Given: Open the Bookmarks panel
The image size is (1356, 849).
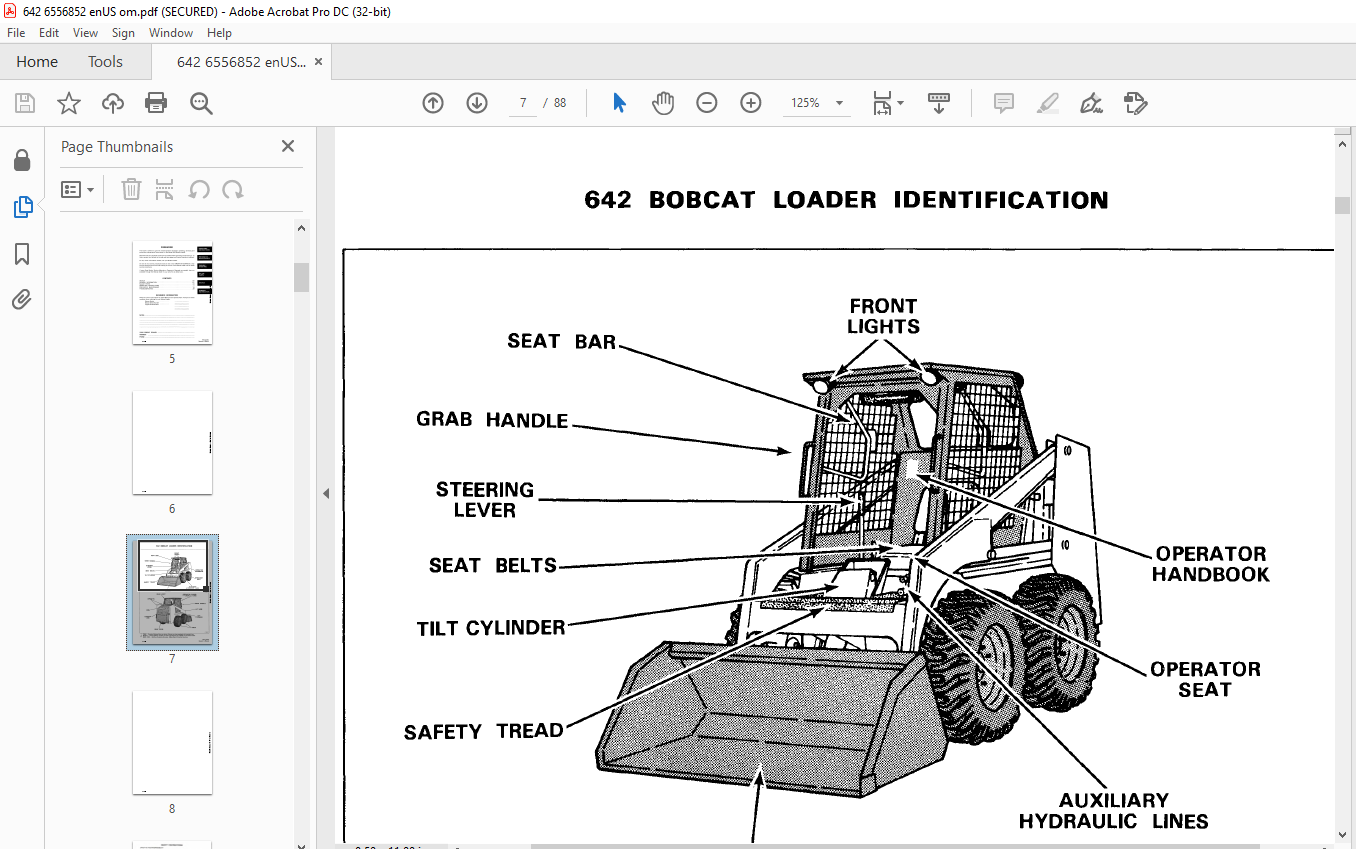Looking at the screenshot, I should pyautogui.click(x=22, y=254).
